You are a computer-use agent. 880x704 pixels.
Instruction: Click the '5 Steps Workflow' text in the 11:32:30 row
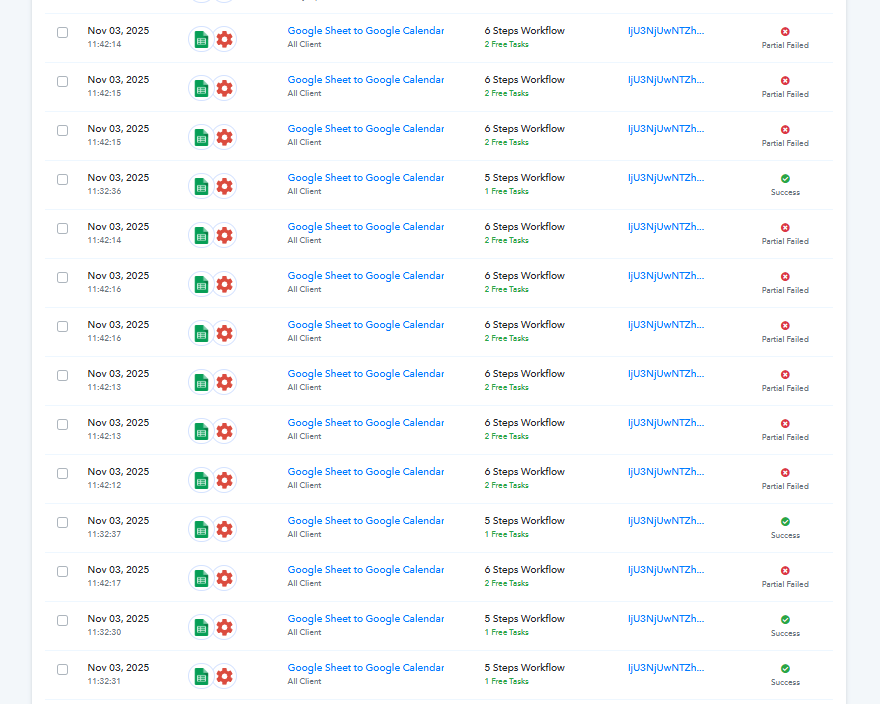click(x=525, y=619)
